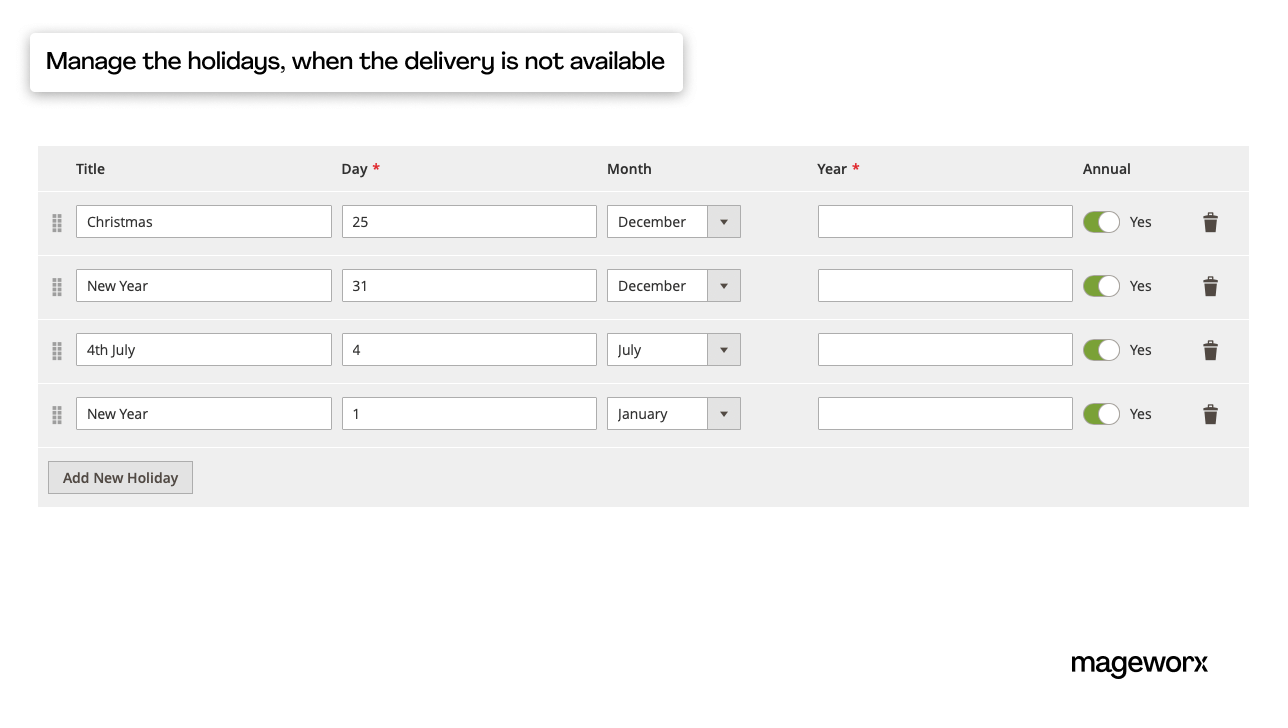1288x728 pixels.
Task: Click the drag handle beside 4th July
Action: click(x=57, y=350)
